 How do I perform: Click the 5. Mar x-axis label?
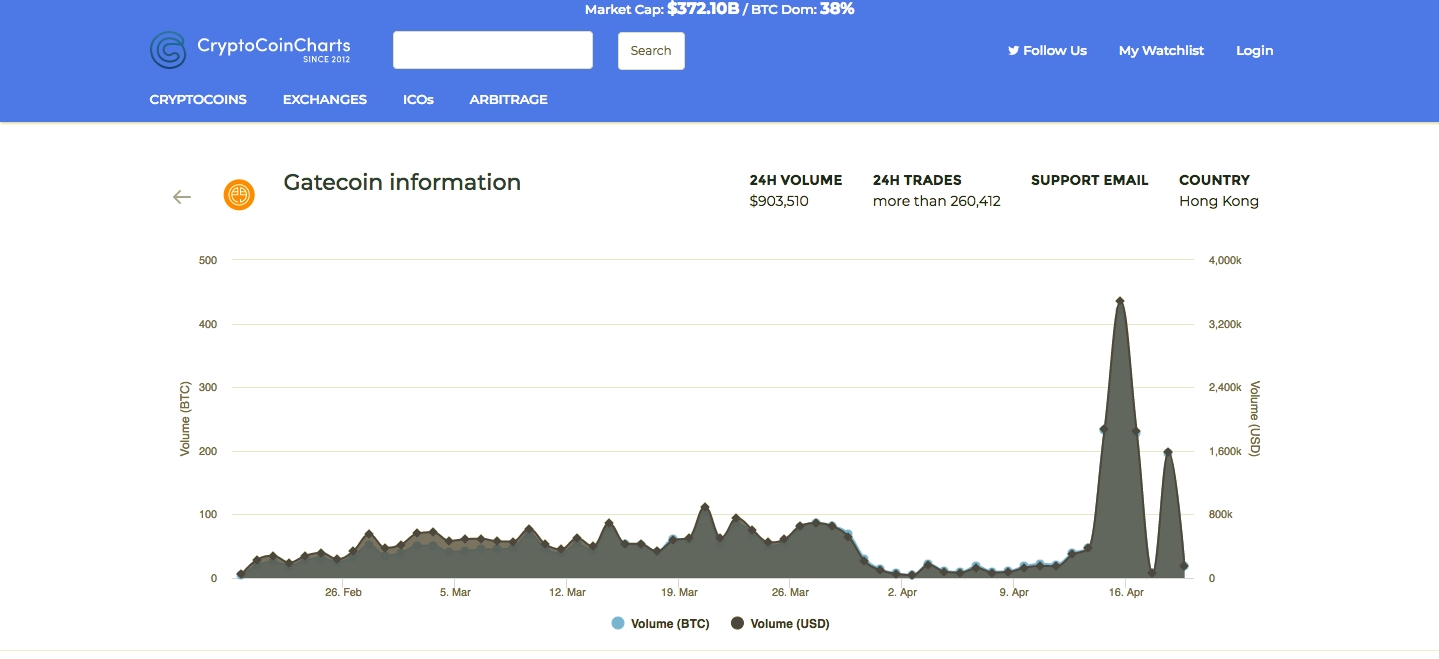[455, 593]
